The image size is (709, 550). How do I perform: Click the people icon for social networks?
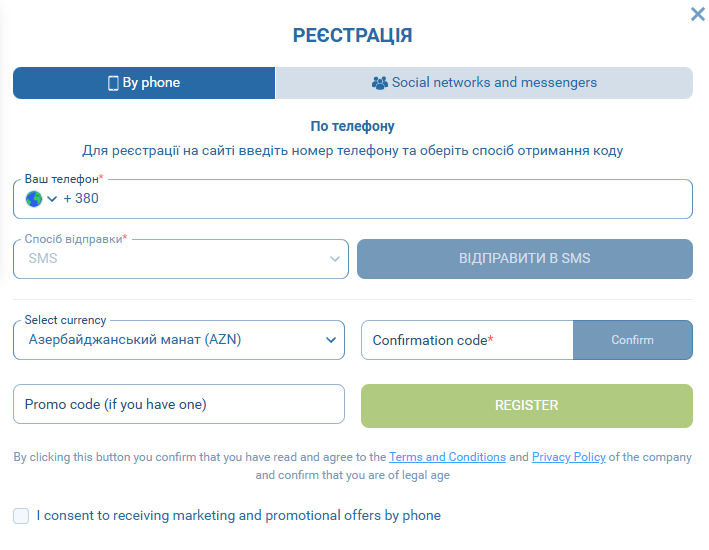click(x=379, y=83)
